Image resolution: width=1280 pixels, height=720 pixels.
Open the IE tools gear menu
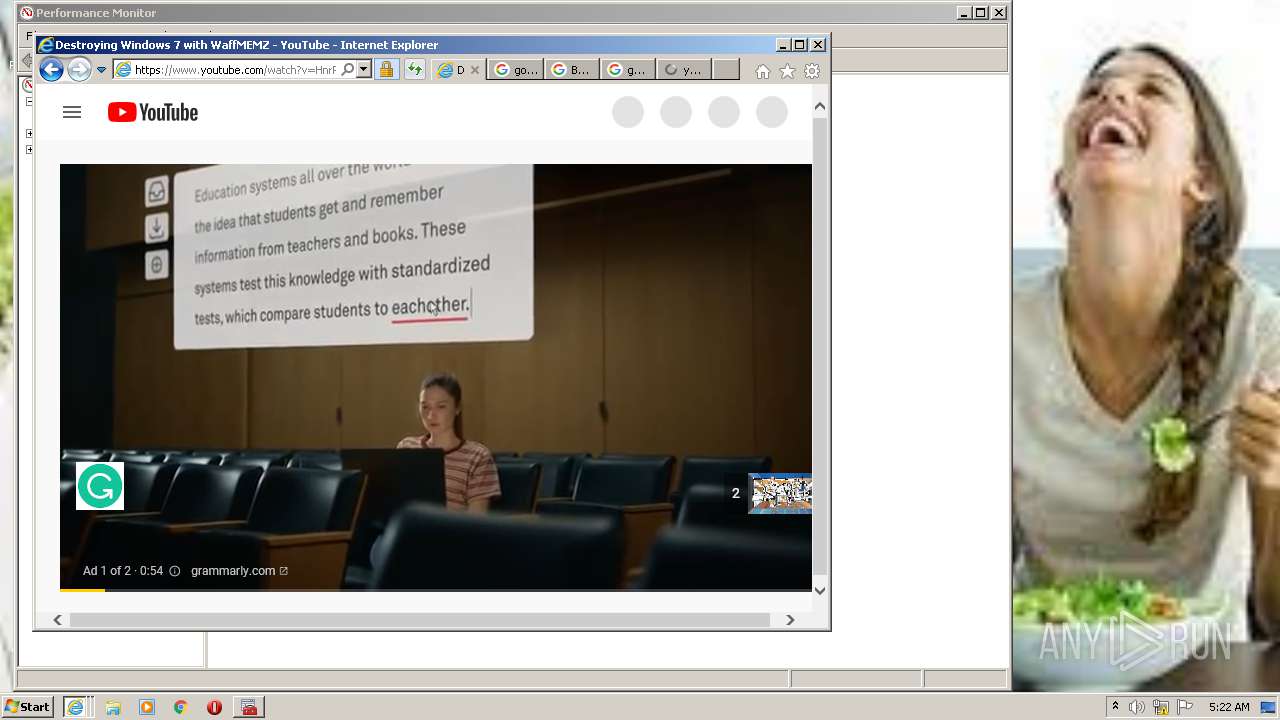point(812,71)
